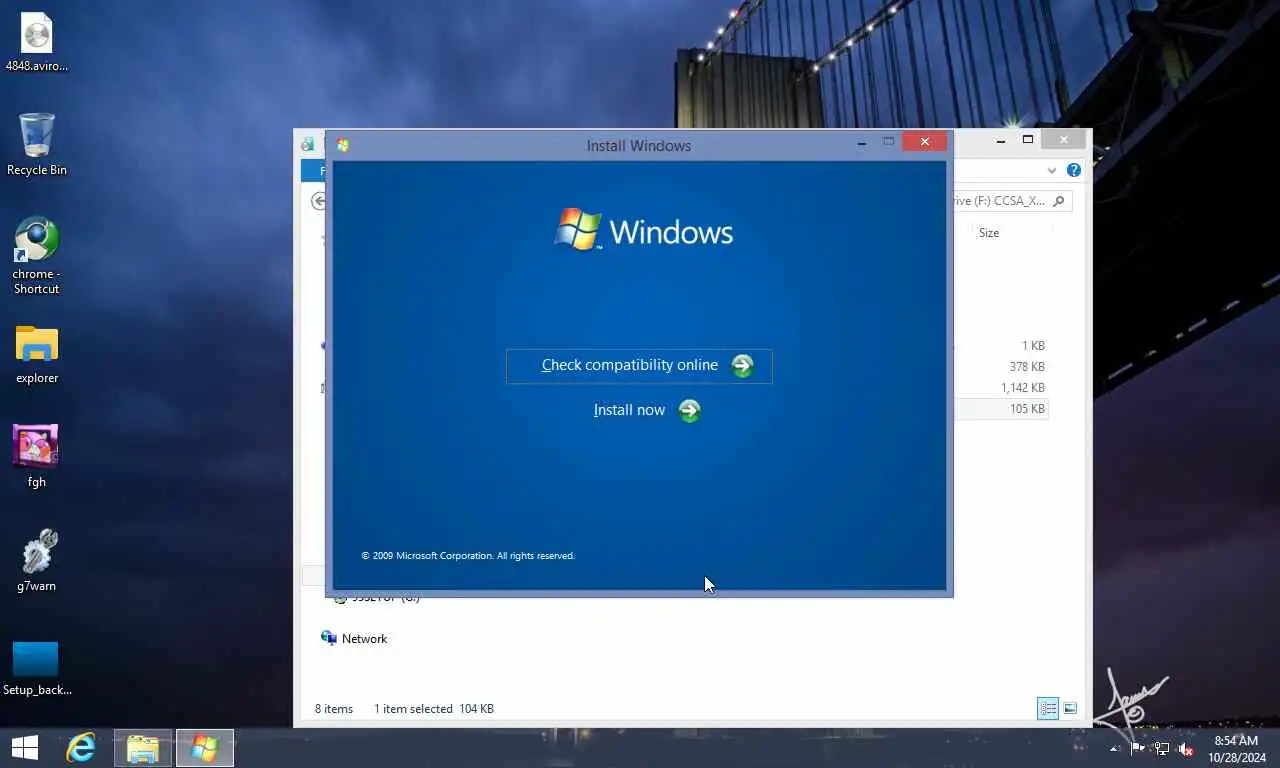Click the Back arrow in File Explorer
Image resolution: width=1280 pixels, height=768 pixels.
coord(319,201)
